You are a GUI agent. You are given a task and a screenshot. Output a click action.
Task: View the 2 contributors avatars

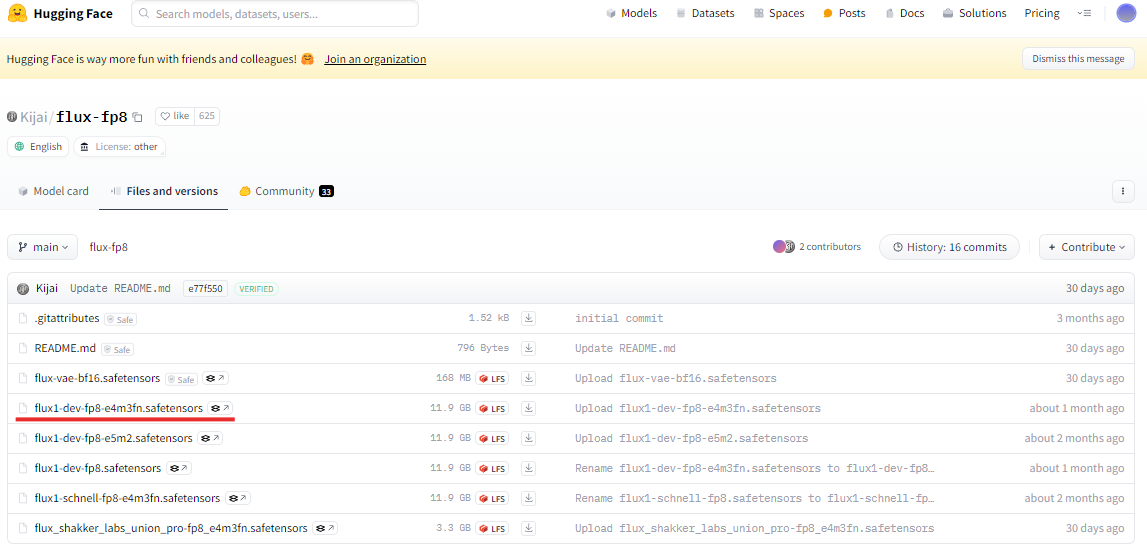pyautogui.click(x=784, y=247)
